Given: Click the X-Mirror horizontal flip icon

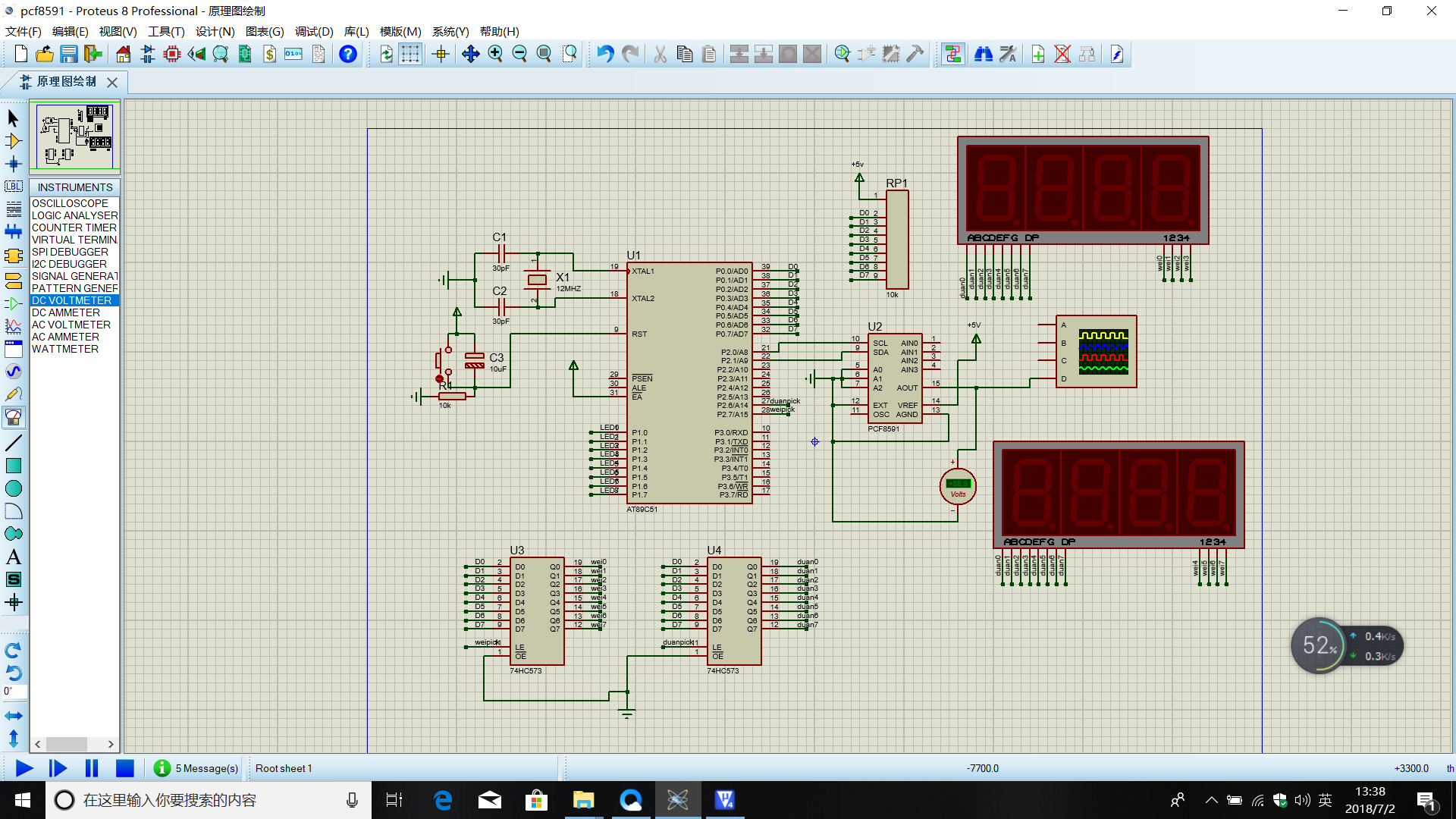Looking at the screenshot, I should (13, 715).
